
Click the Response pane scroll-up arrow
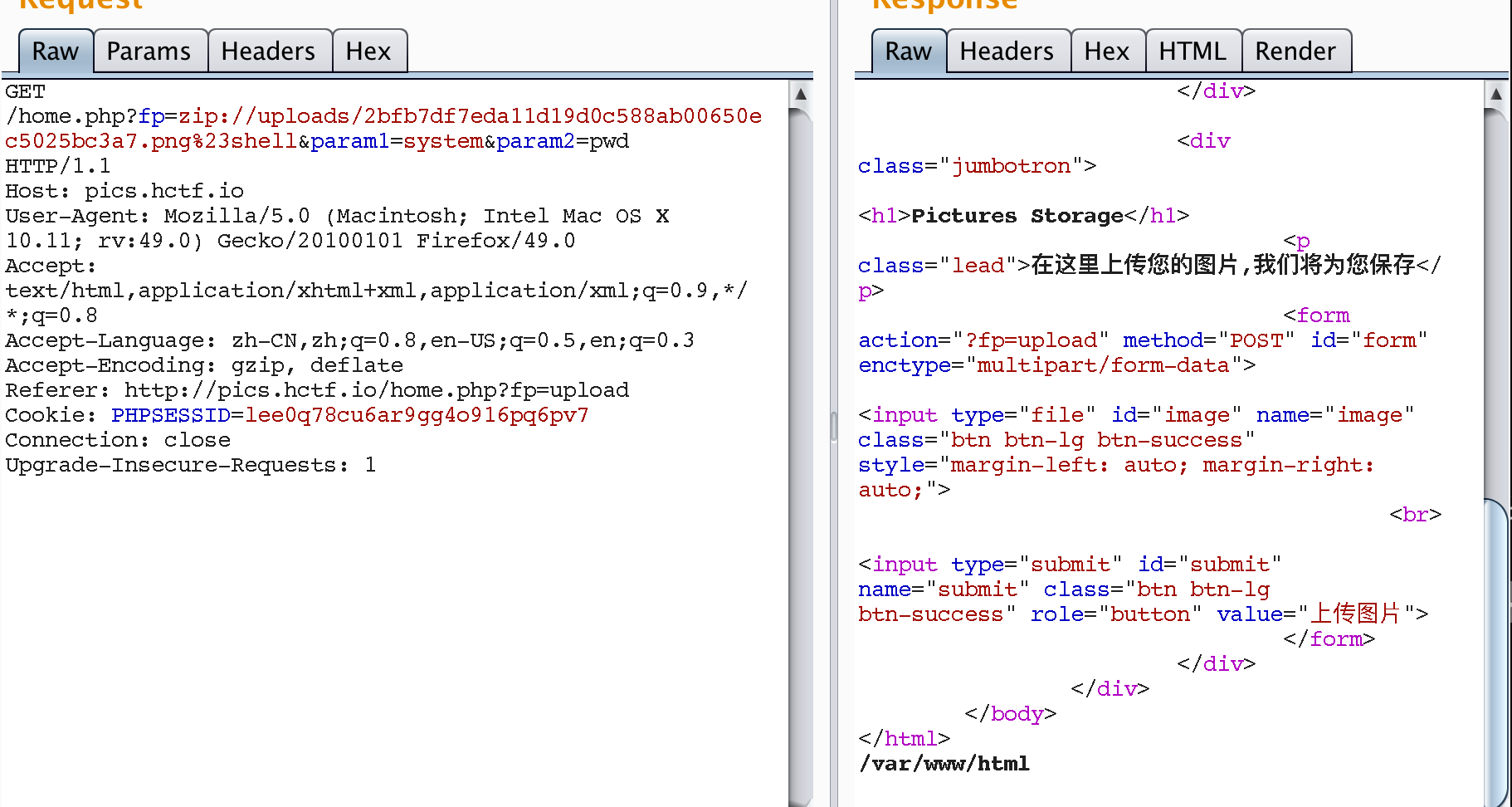(1496, 94)
